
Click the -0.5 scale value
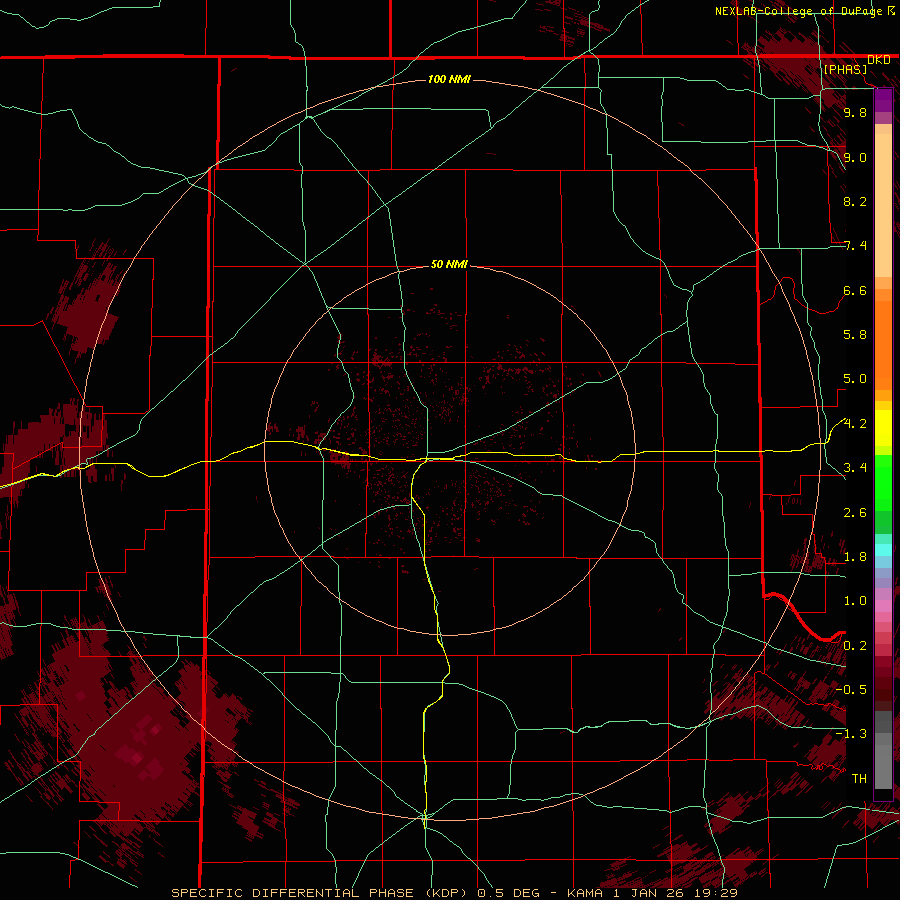(851, 689)
